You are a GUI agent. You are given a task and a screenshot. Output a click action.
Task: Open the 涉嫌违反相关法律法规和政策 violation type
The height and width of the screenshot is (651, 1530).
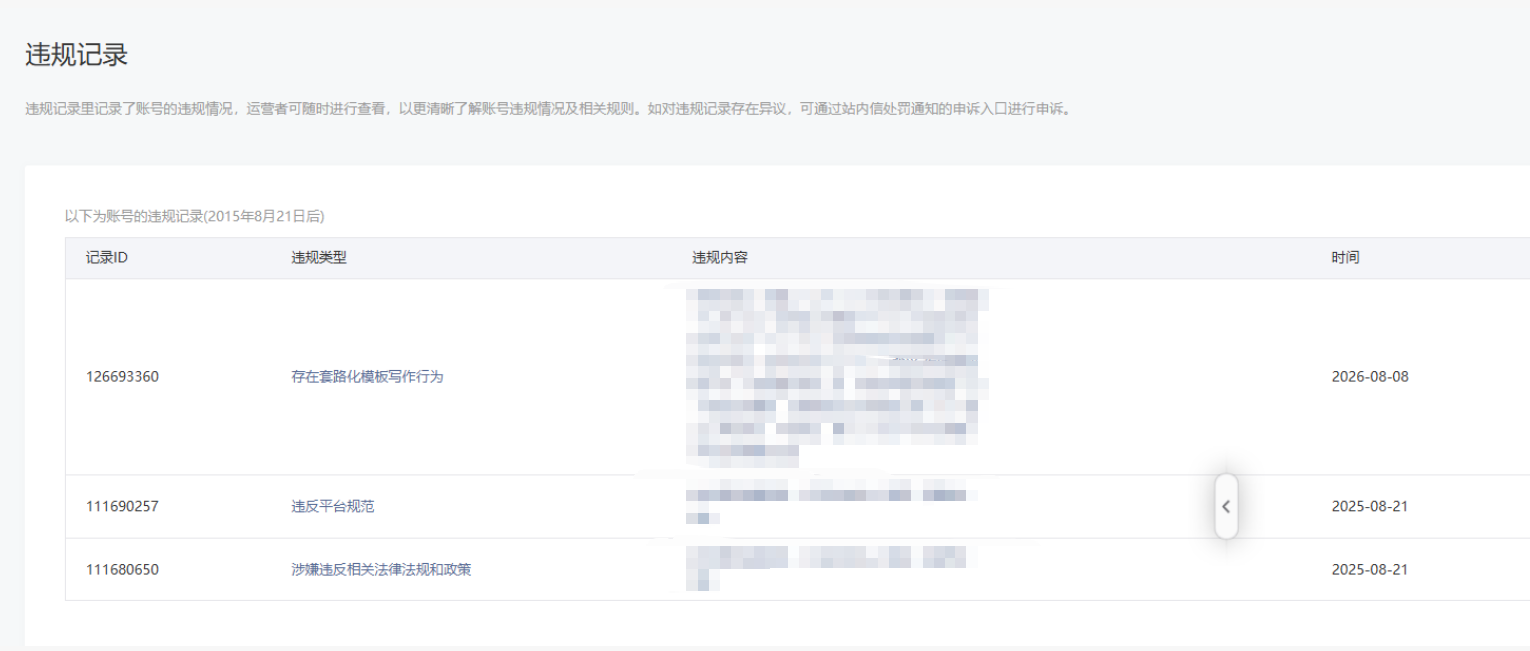pyautogui.click(x=381, y=570)
